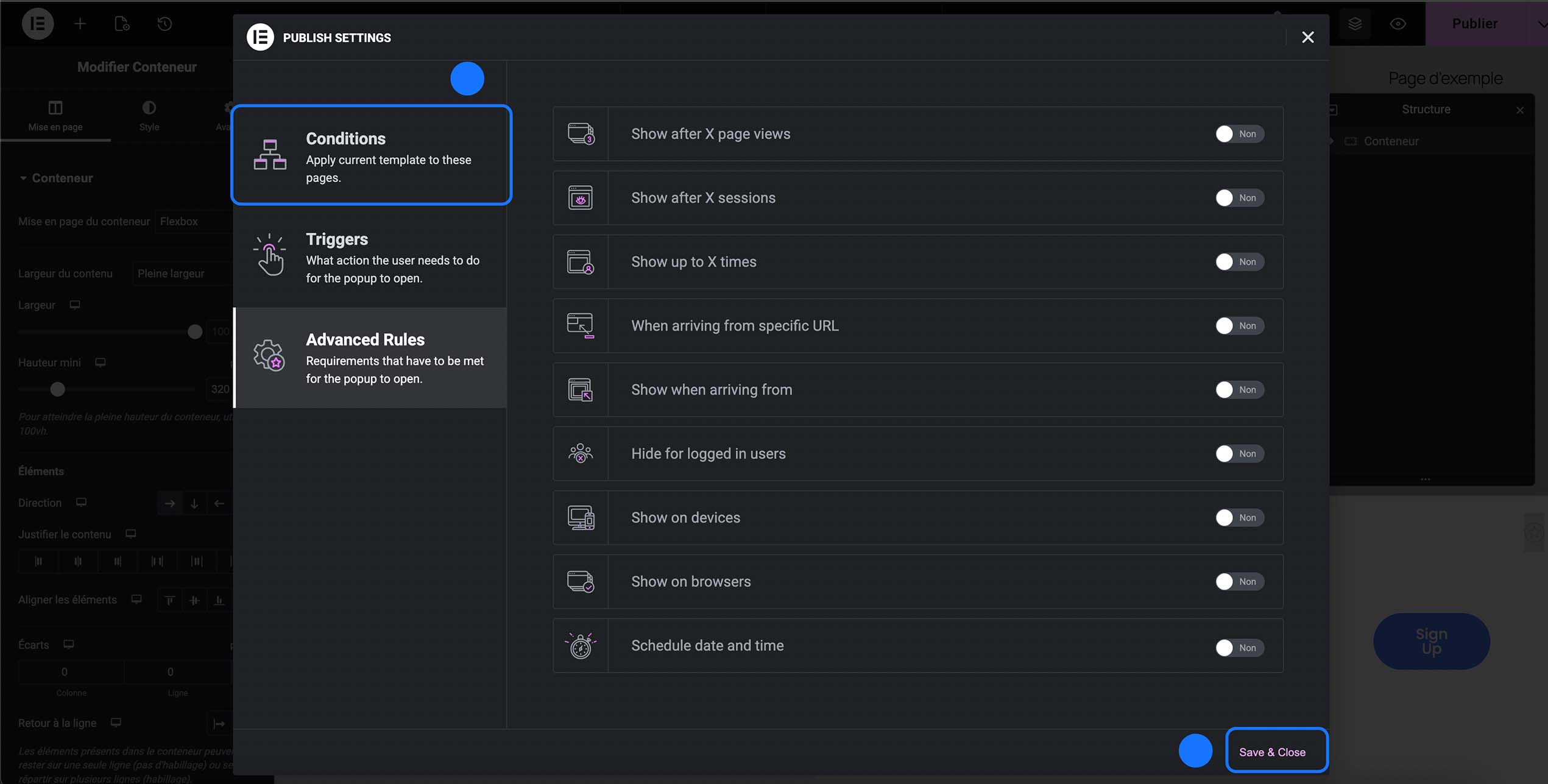Screen dimensions: 1548x784
Task: Click the Schedule date and time stopwatch icon
Action: pyautogui.click(x=581, y=646)
